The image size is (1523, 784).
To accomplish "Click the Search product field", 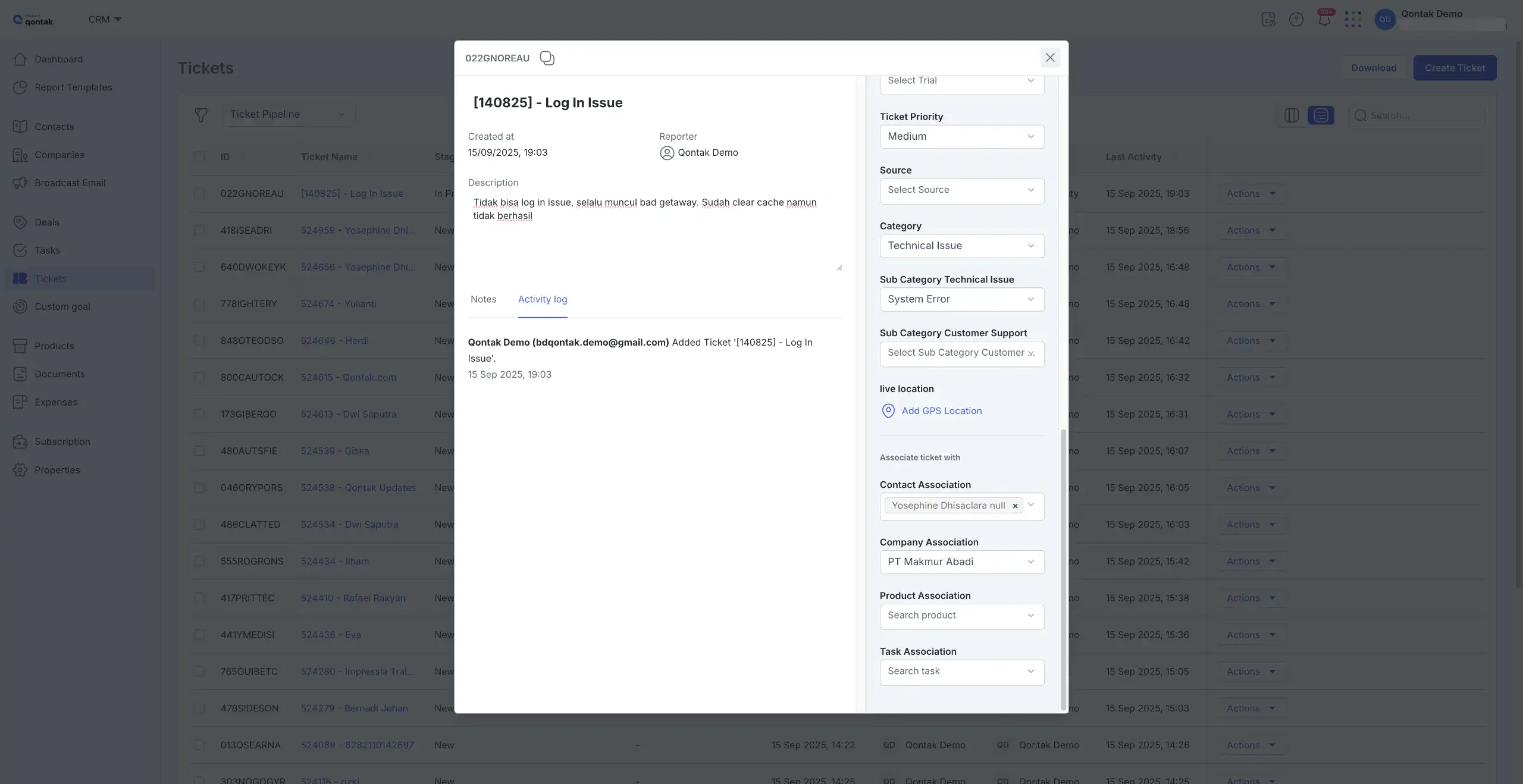I will 961,616.
